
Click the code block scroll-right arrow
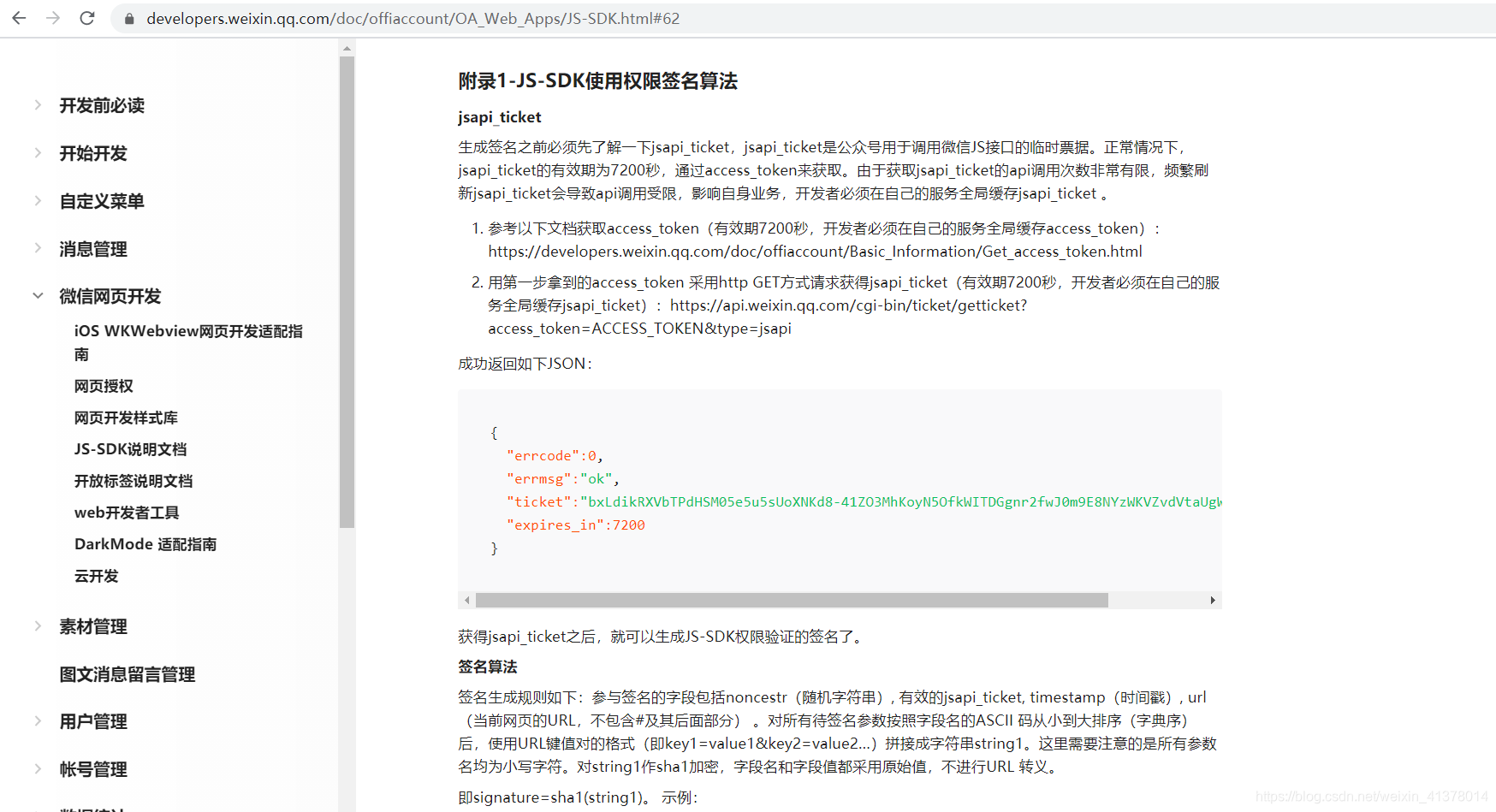click(1213, 600)
